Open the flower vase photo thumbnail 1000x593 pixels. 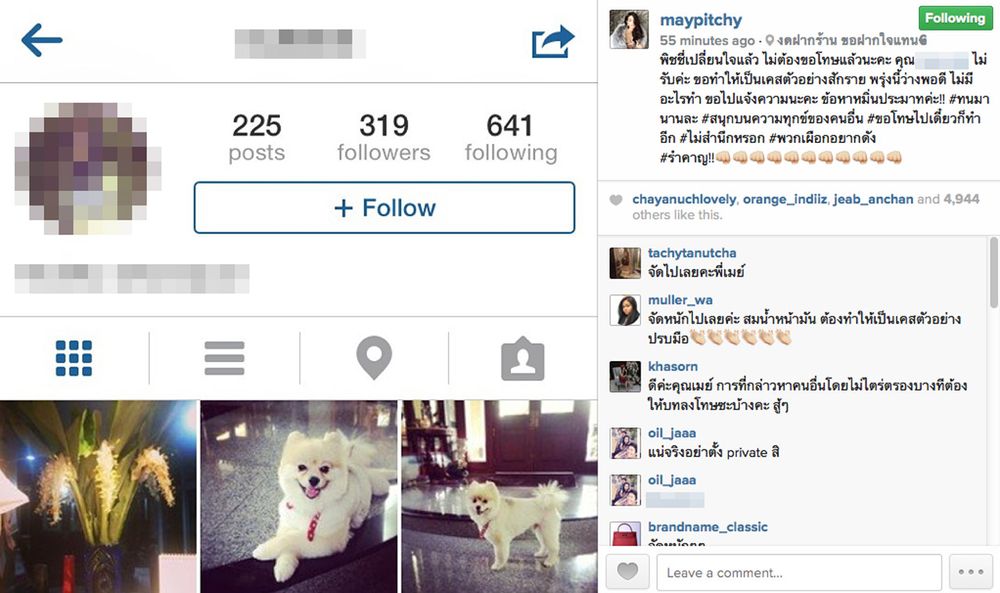pos(98,497)
